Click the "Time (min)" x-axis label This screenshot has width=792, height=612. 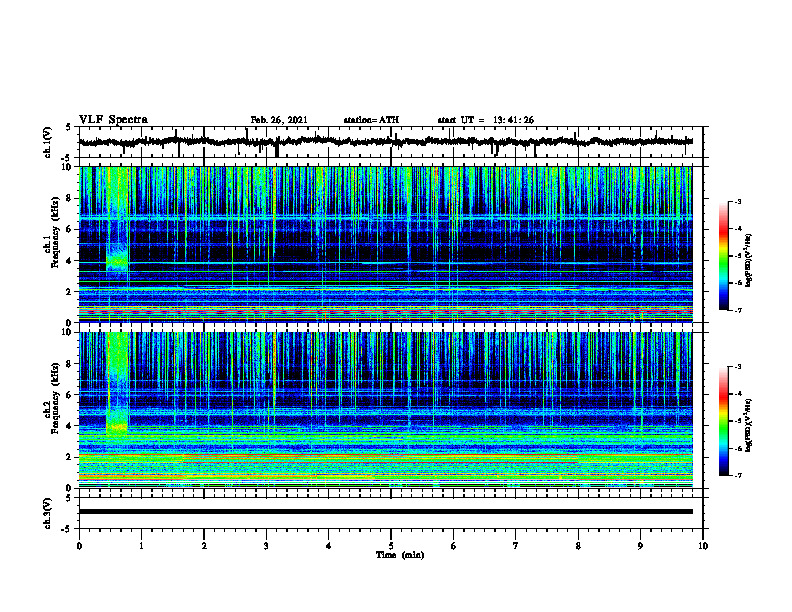(x=400, y=555)
